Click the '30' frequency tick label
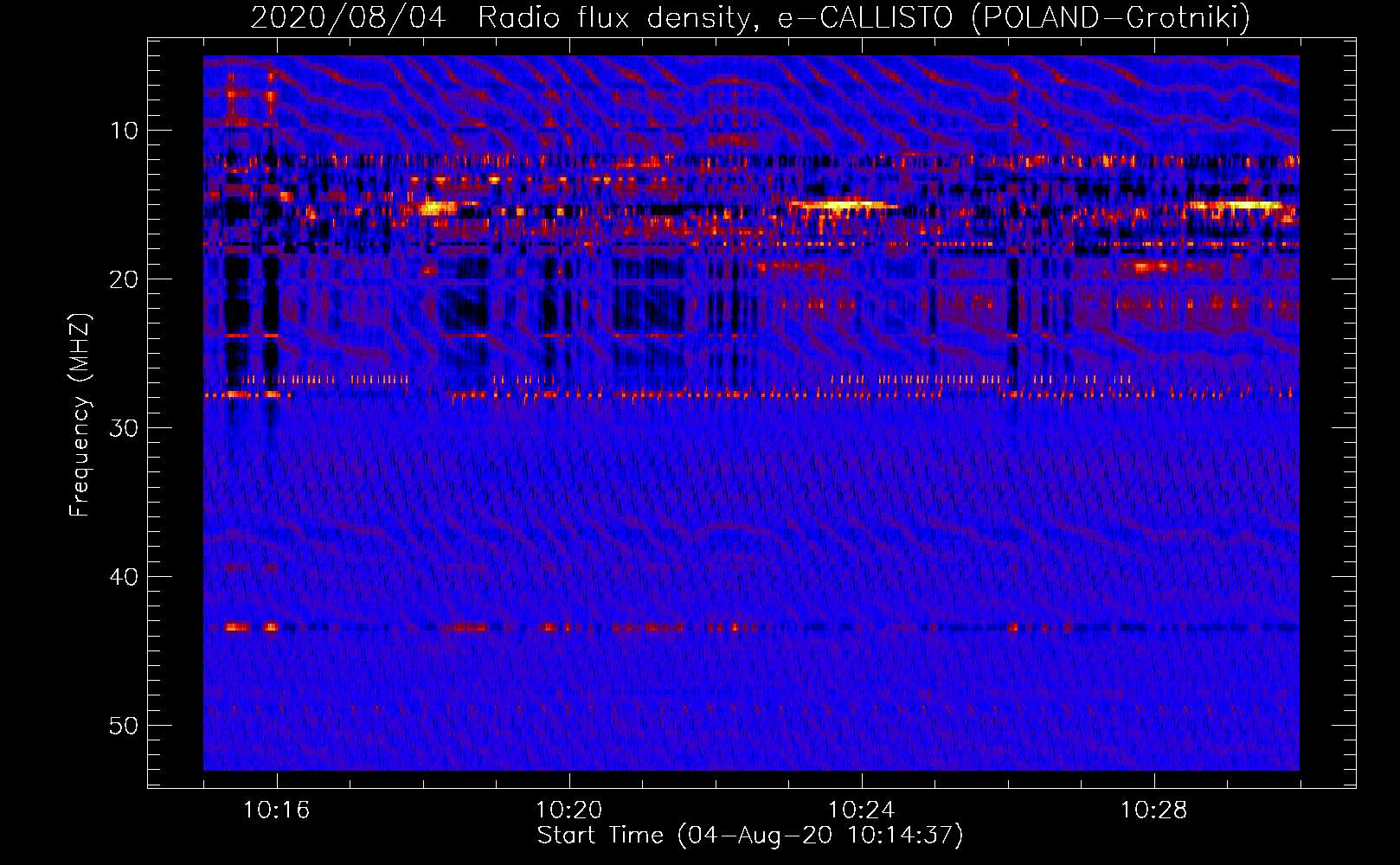The height and width of the screenshot is (865, 1400). click(x=125, y=428)
